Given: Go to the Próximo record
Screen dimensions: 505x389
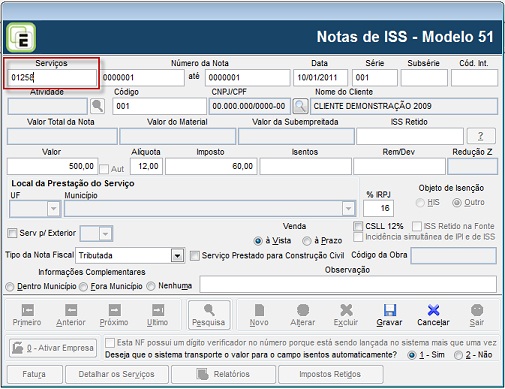Looking at the screenshot, I should coord(114,315).
